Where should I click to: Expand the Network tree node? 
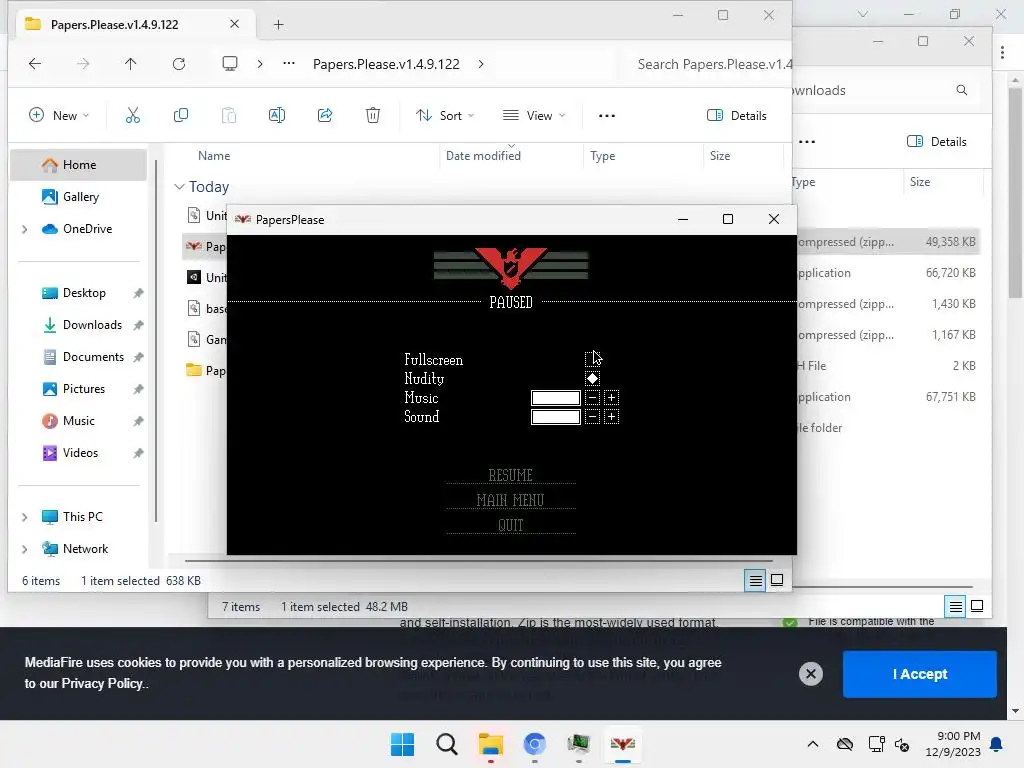[25, 549]
